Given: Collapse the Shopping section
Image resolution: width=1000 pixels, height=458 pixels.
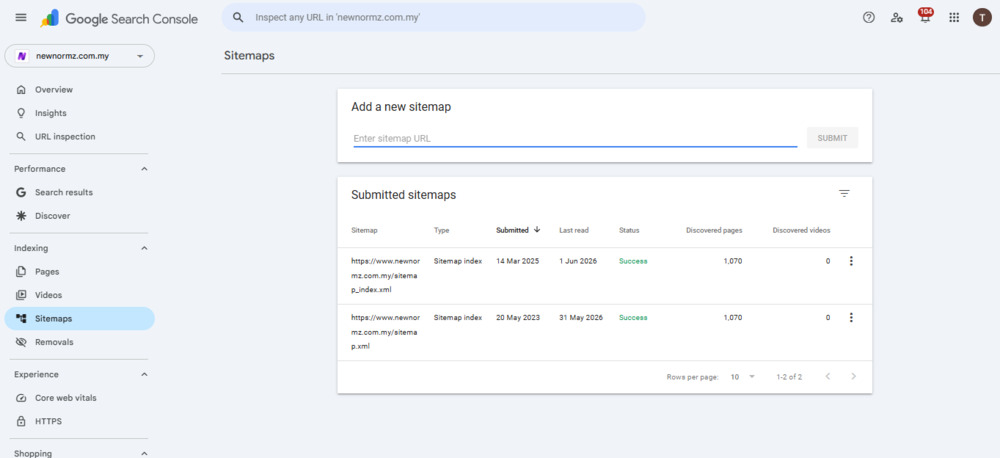Looking at the screenshot, I should coord(144,454).
